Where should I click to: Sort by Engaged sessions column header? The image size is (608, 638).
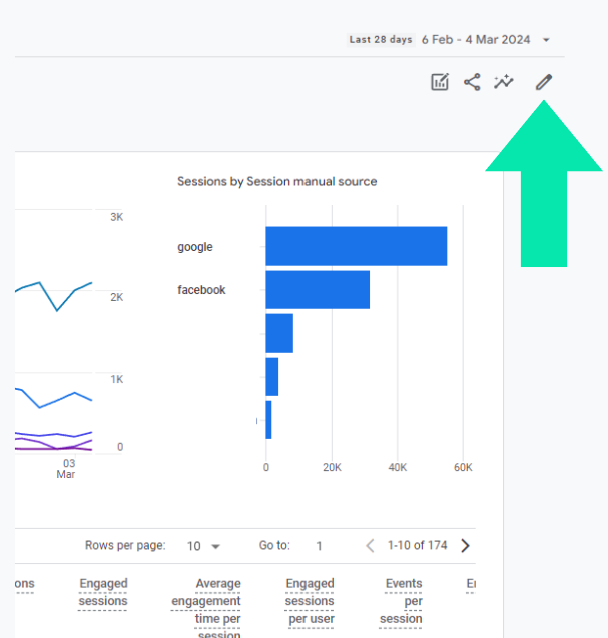(x=103, y=592)
